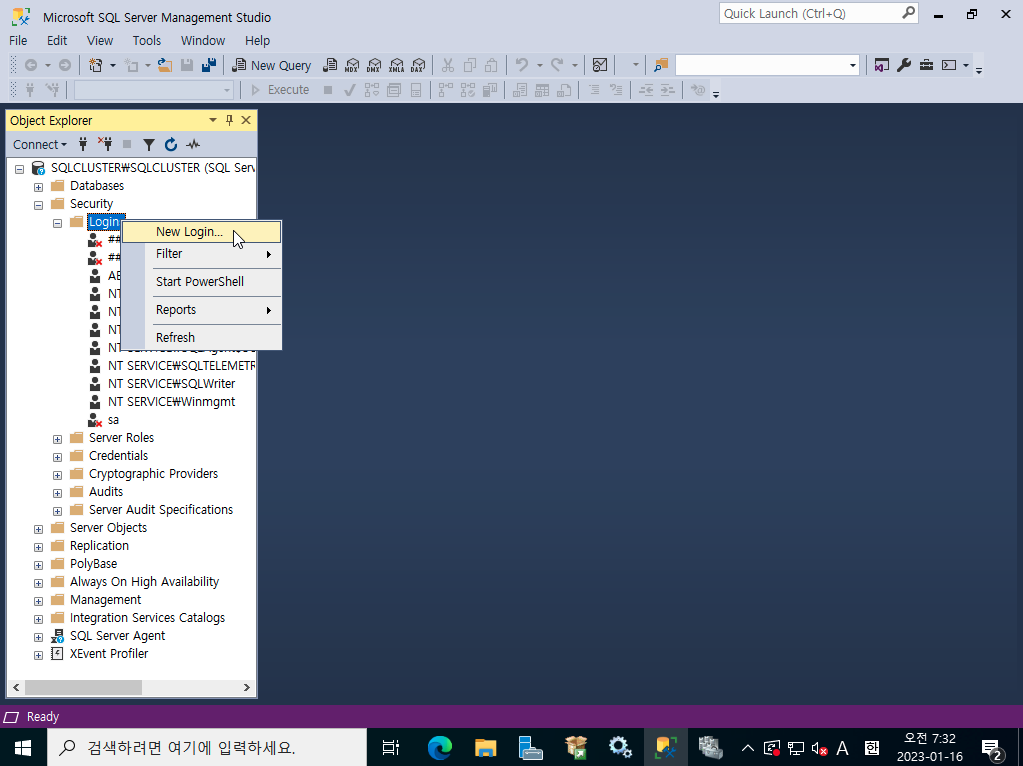Viewport: 1023px width, 766px height.
Task: Click the Object Explorer Connect plug icon
Action: pos(83,144)
